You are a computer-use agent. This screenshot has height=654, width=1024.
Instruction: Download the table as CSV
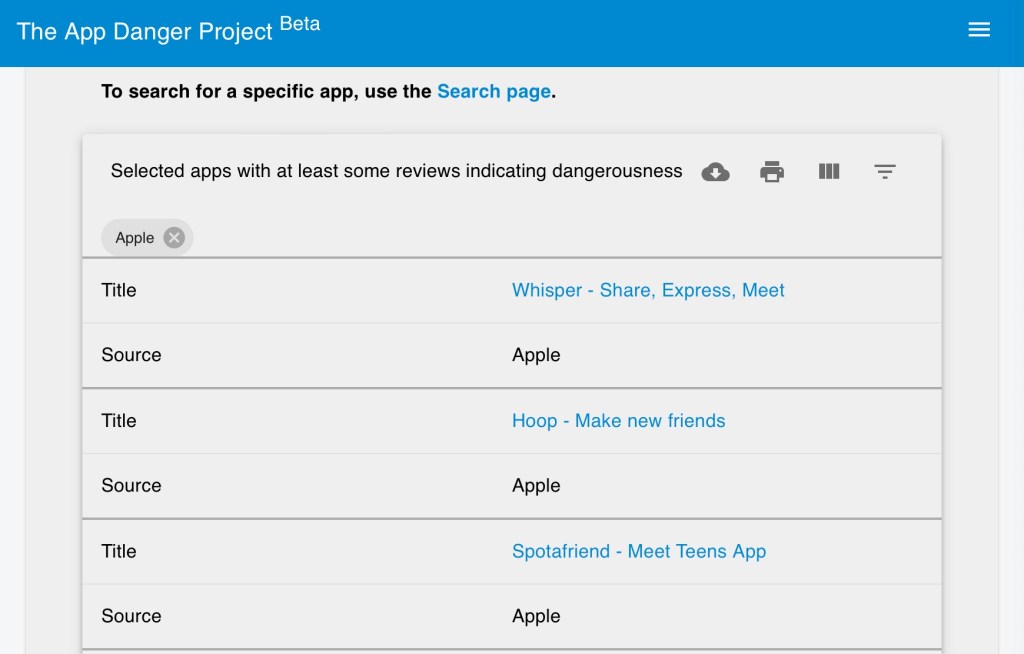tap(715, 172)
